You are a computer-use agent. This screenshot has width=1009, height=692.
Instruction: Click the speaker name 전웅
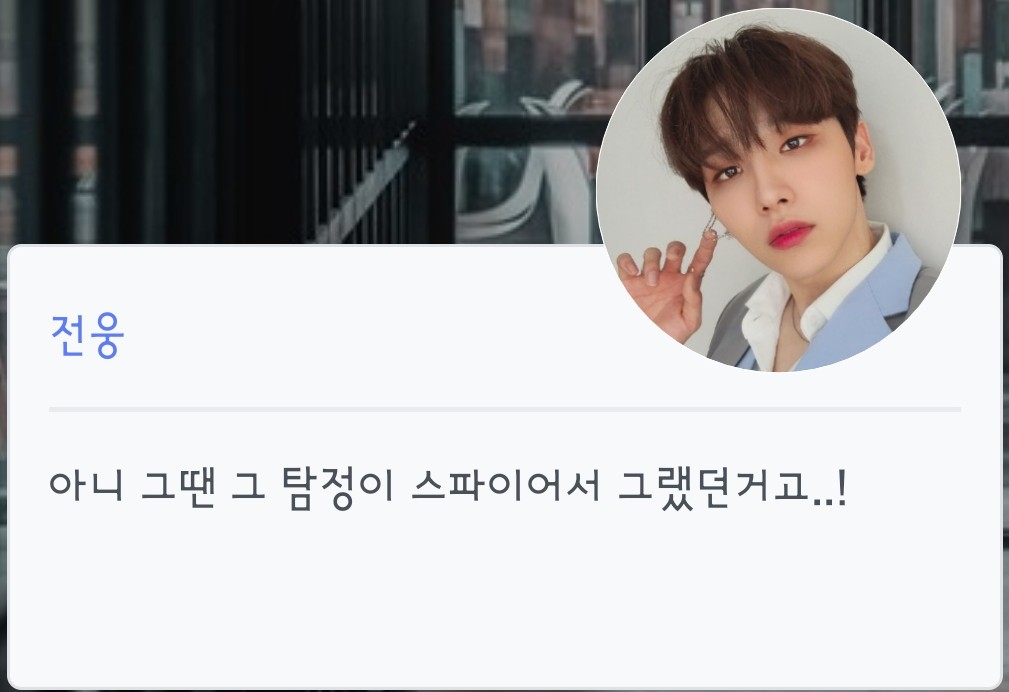point(87,335)
